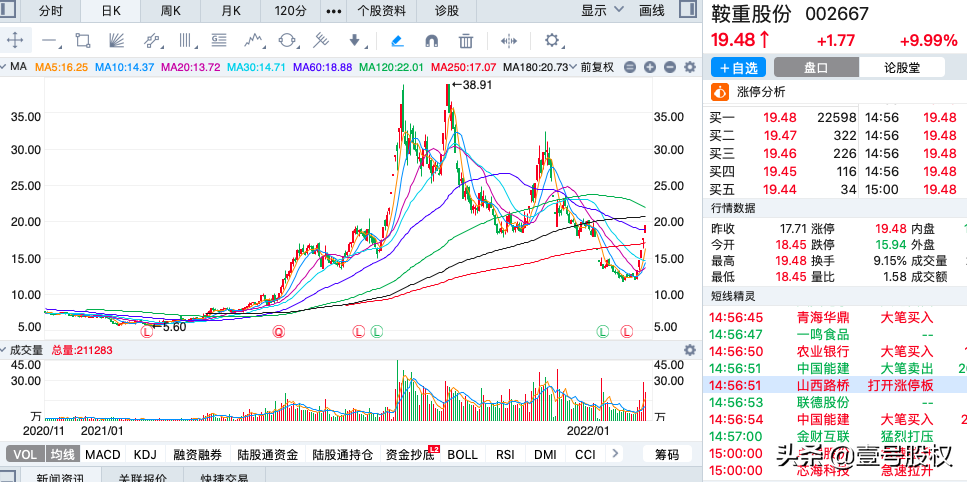Toggle the left sidebar panel icon
The image size is (967, 482).
pos(9,9)
